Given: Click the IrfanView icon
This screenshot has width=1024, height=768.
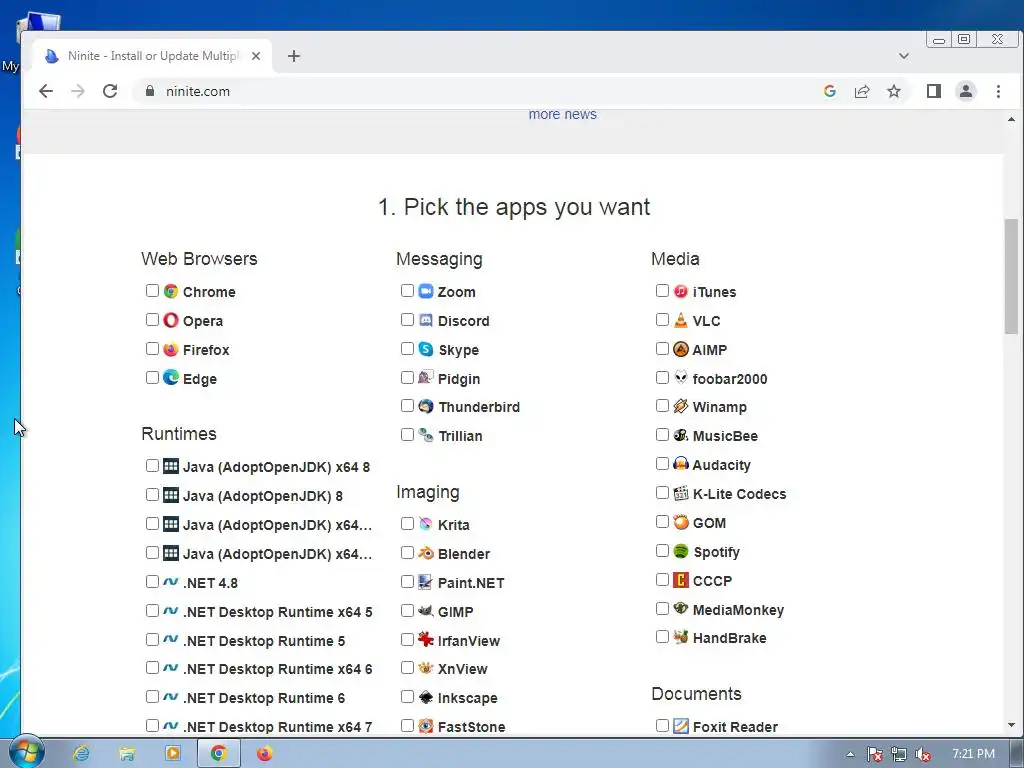Looking at the screenshot, I should click(x=426, y=639).
